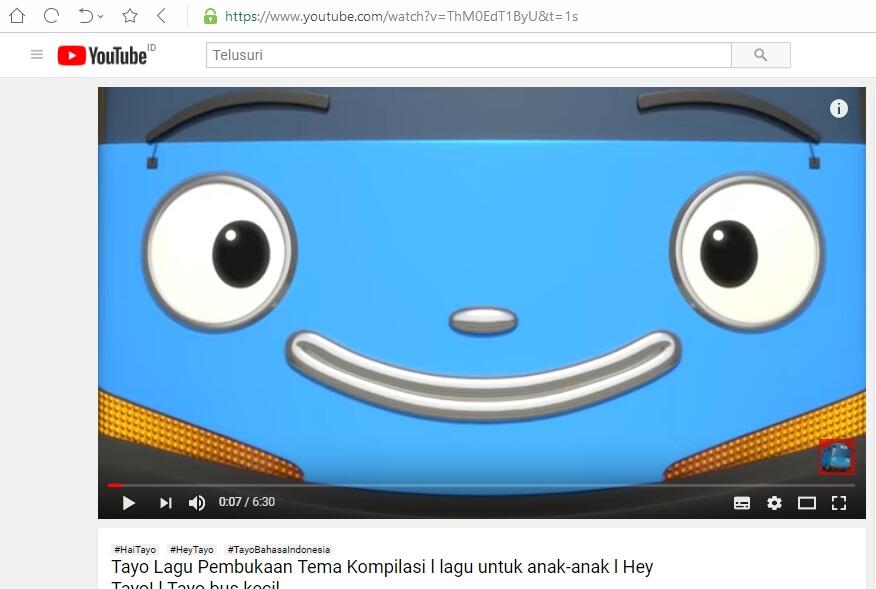Open the #TayoBahasaIndonesia hashtag
The image size is (876, 589).
click(279, 549)
